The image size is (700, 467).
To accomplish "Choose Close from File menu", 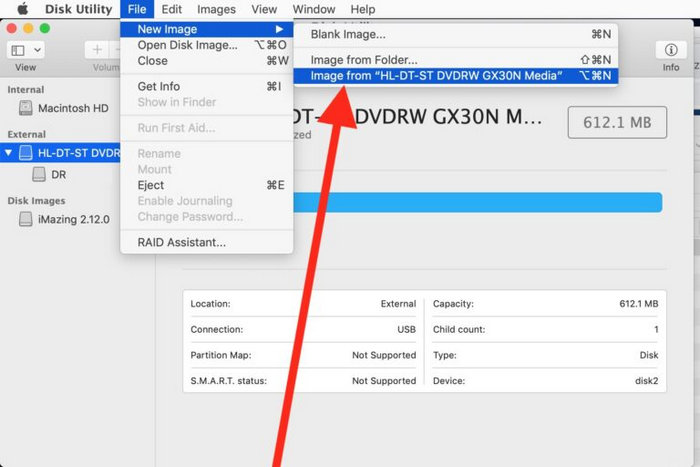I will [207, 61].
